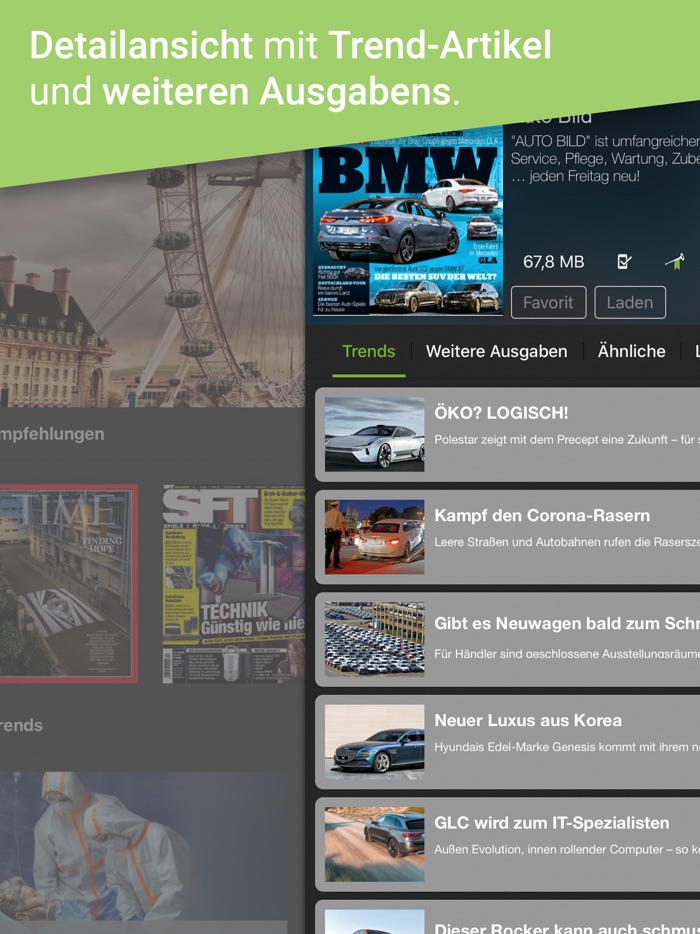This screenshot has width=700, height=934.
Task: Open the London Eye banner image
Action: click(x=153, y=286)
